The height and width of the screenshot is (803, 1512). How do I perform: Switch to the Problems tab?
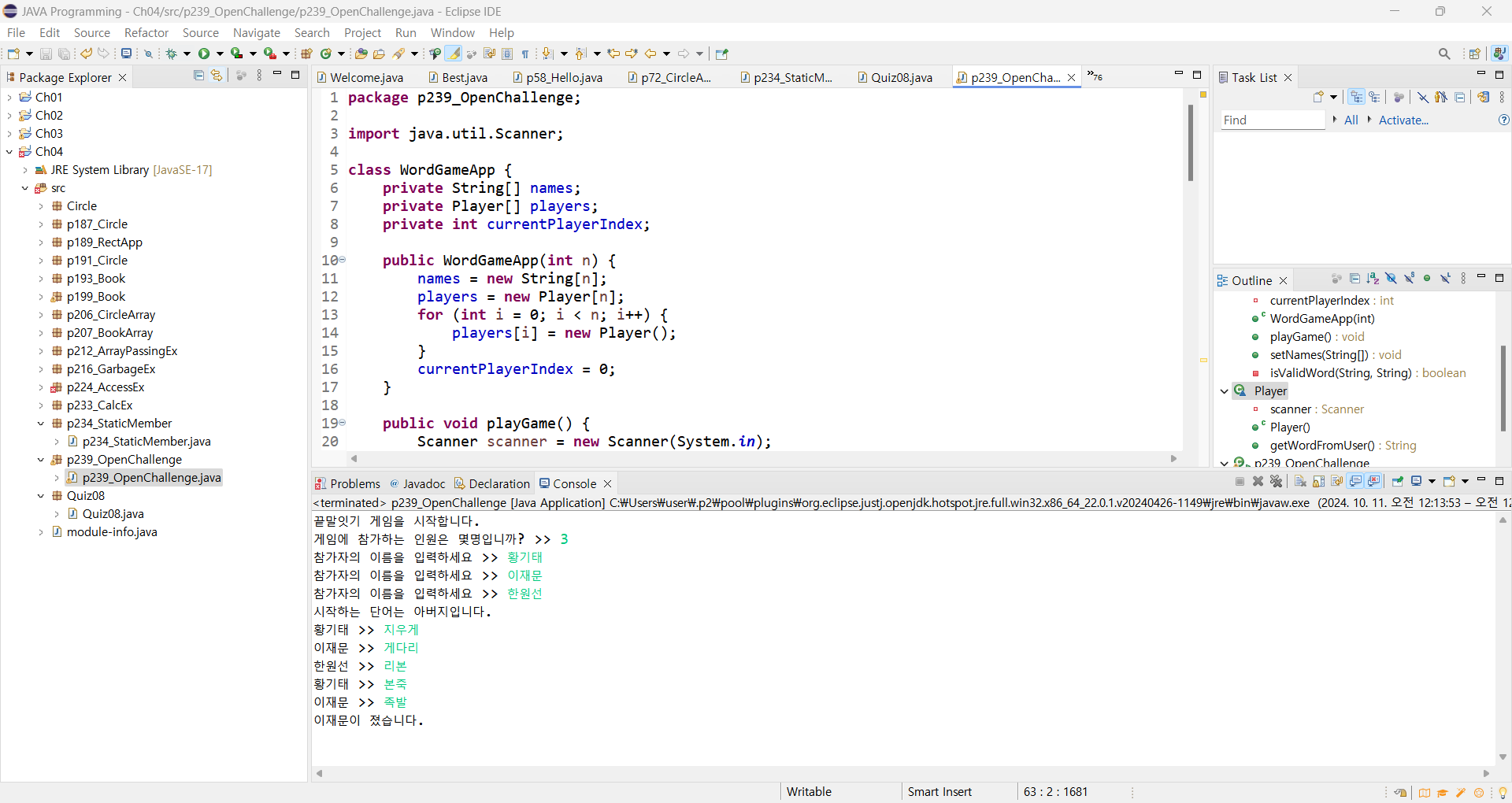pyautogui.click(x=347, y=483)
